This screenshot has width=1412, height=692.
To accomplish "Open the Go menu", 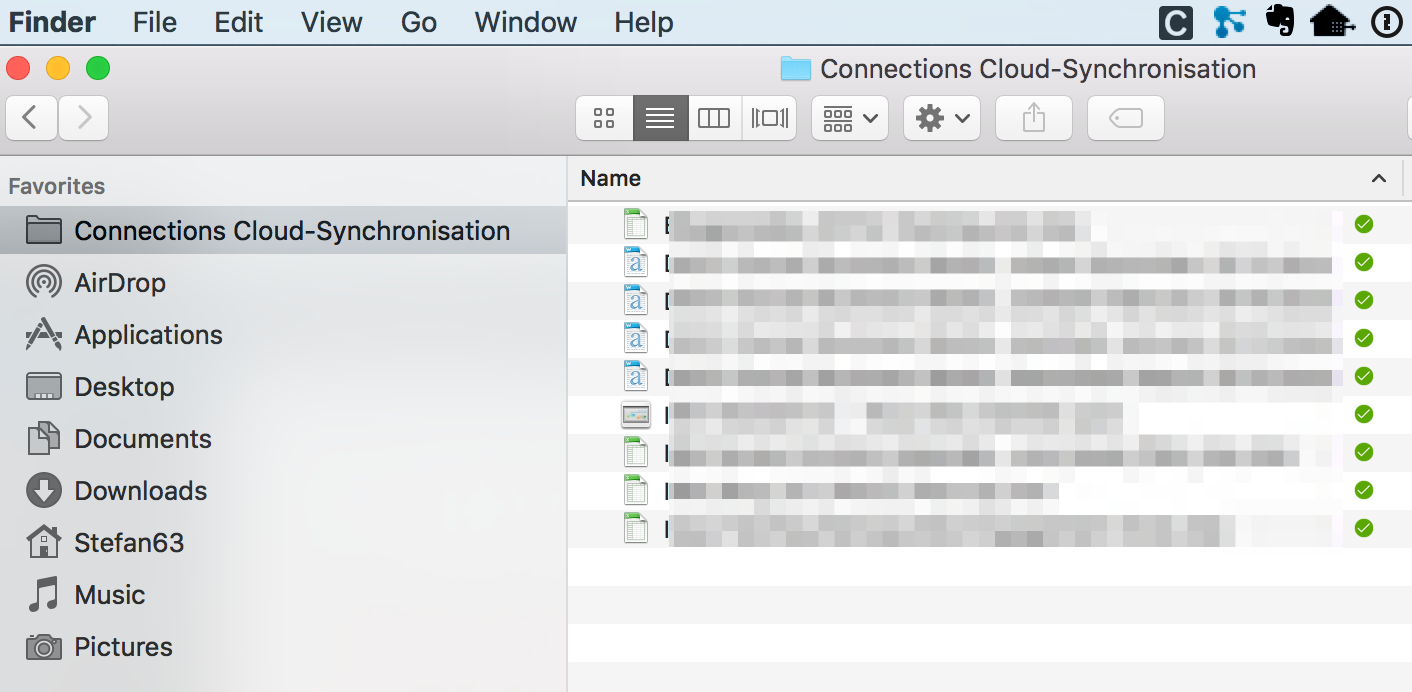I will pyautogui.click(x=418, y=22).
